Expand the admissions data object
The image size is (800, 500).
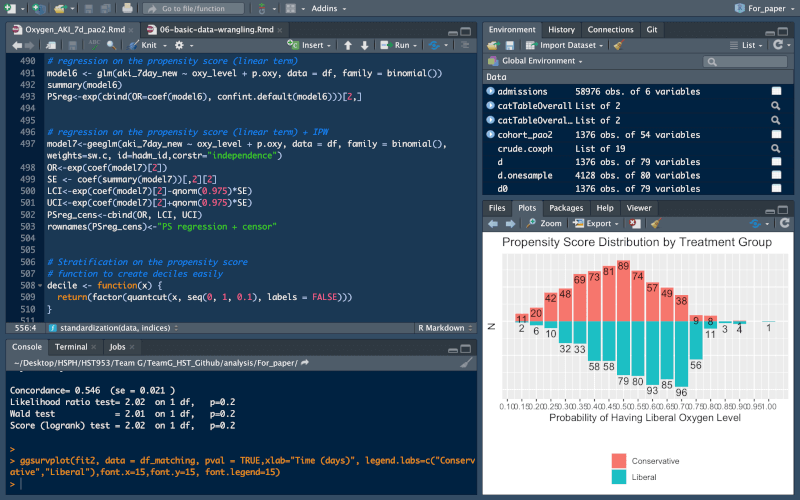[490, 91]
